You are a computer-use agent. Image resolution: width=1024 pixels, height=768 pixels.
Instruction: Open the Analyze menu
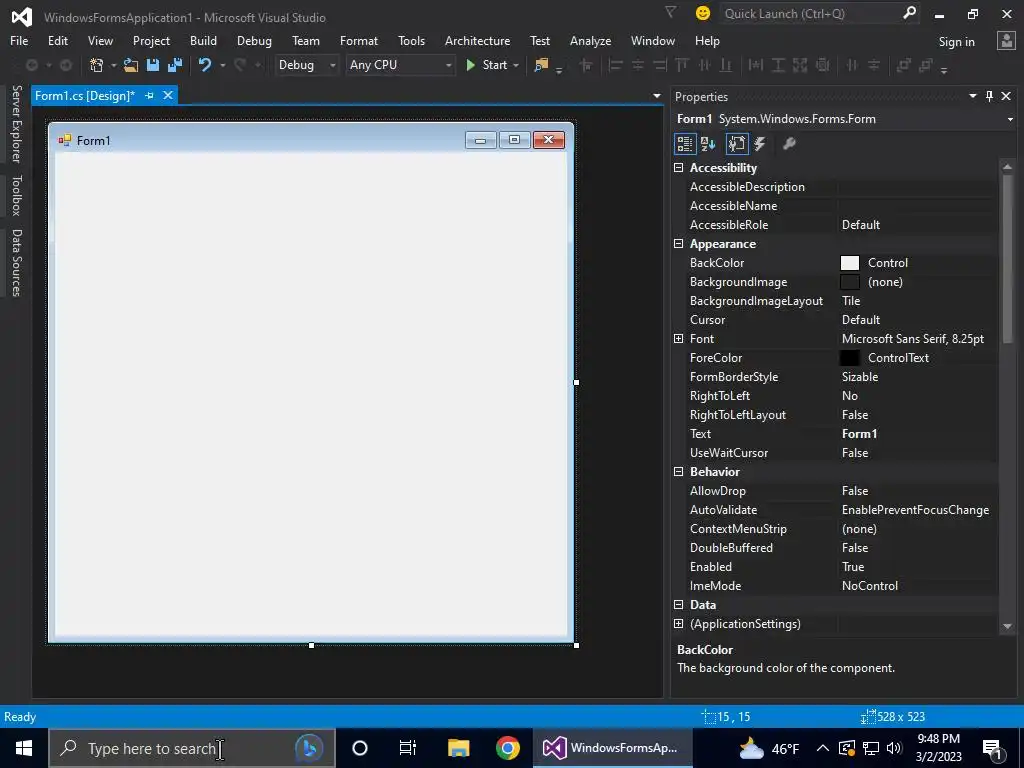click(590, 40)
